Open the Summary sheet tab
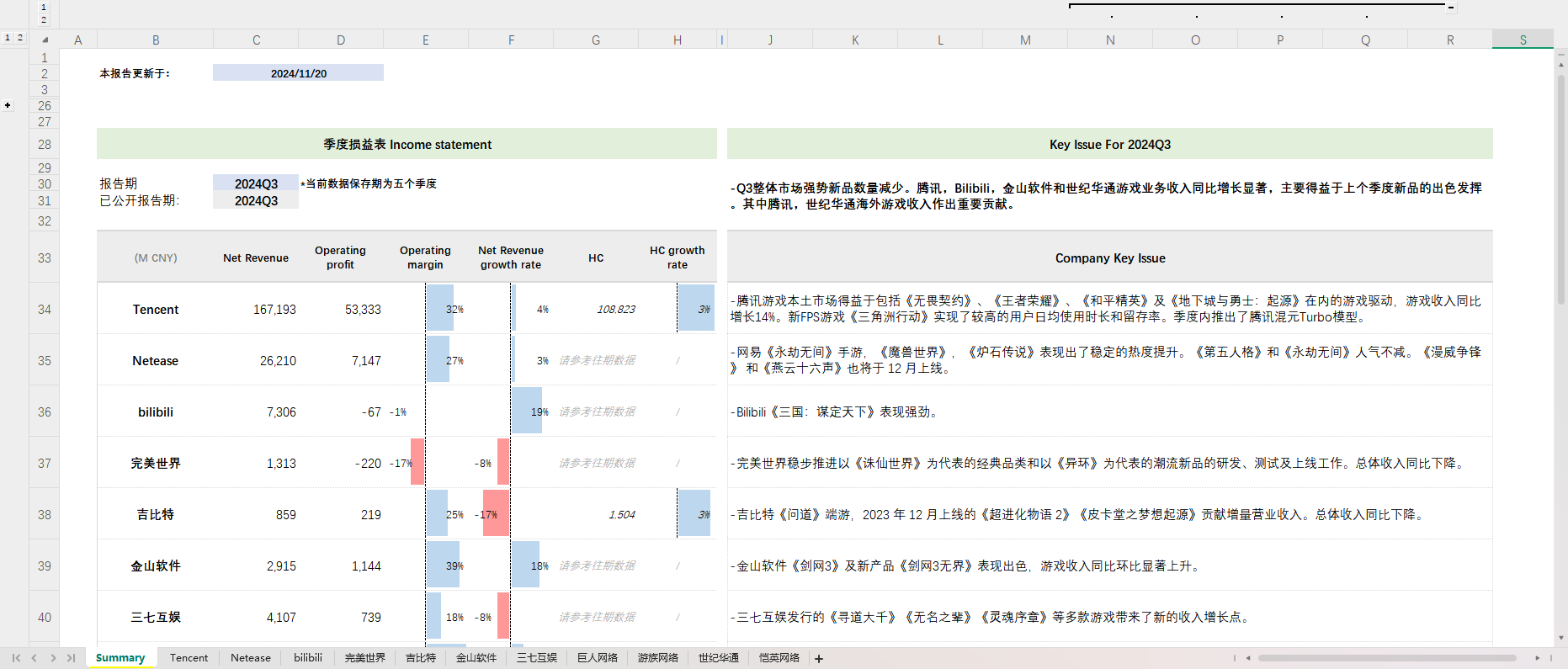This screenshot has height=669, width=1568. point(120,658)
